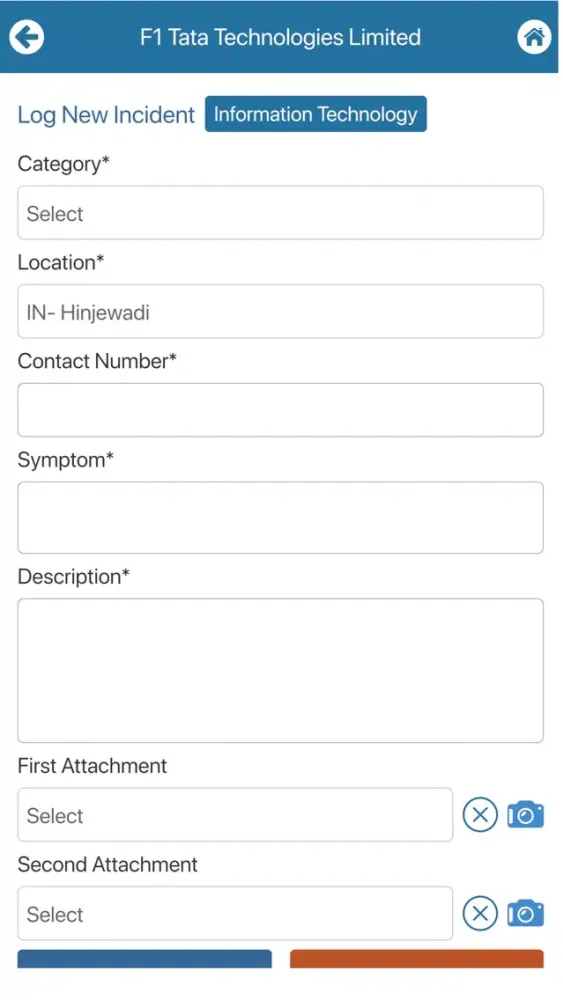Go to home via house icon

[534, 37]
